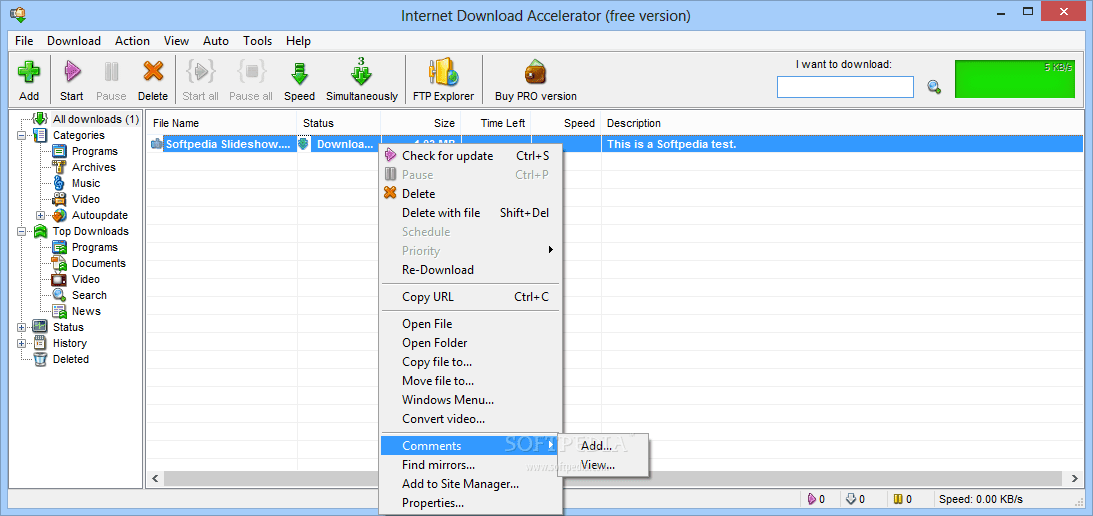Click the Pause all toolbar icon
The width and height of the screenshot is (1093, 516).
point(250,73)
